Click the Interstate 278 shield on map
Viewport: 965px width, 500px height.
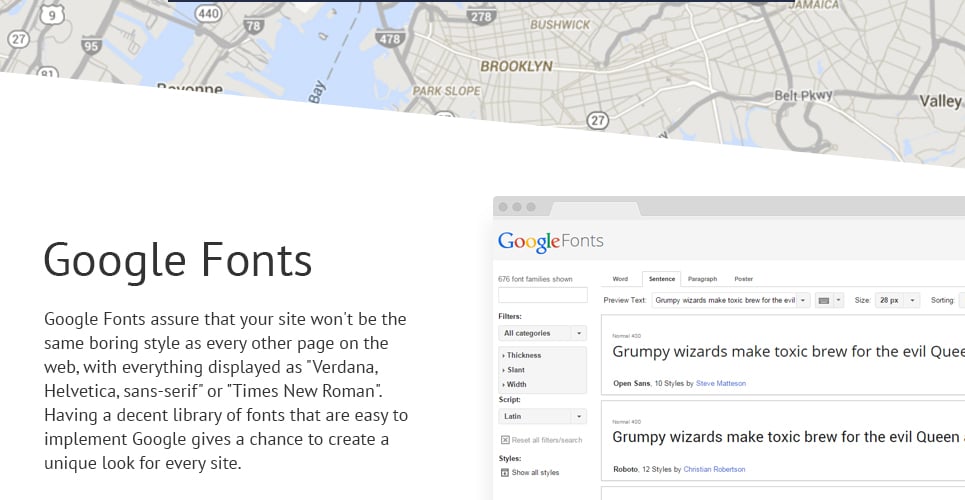click(x=481, y=16)
